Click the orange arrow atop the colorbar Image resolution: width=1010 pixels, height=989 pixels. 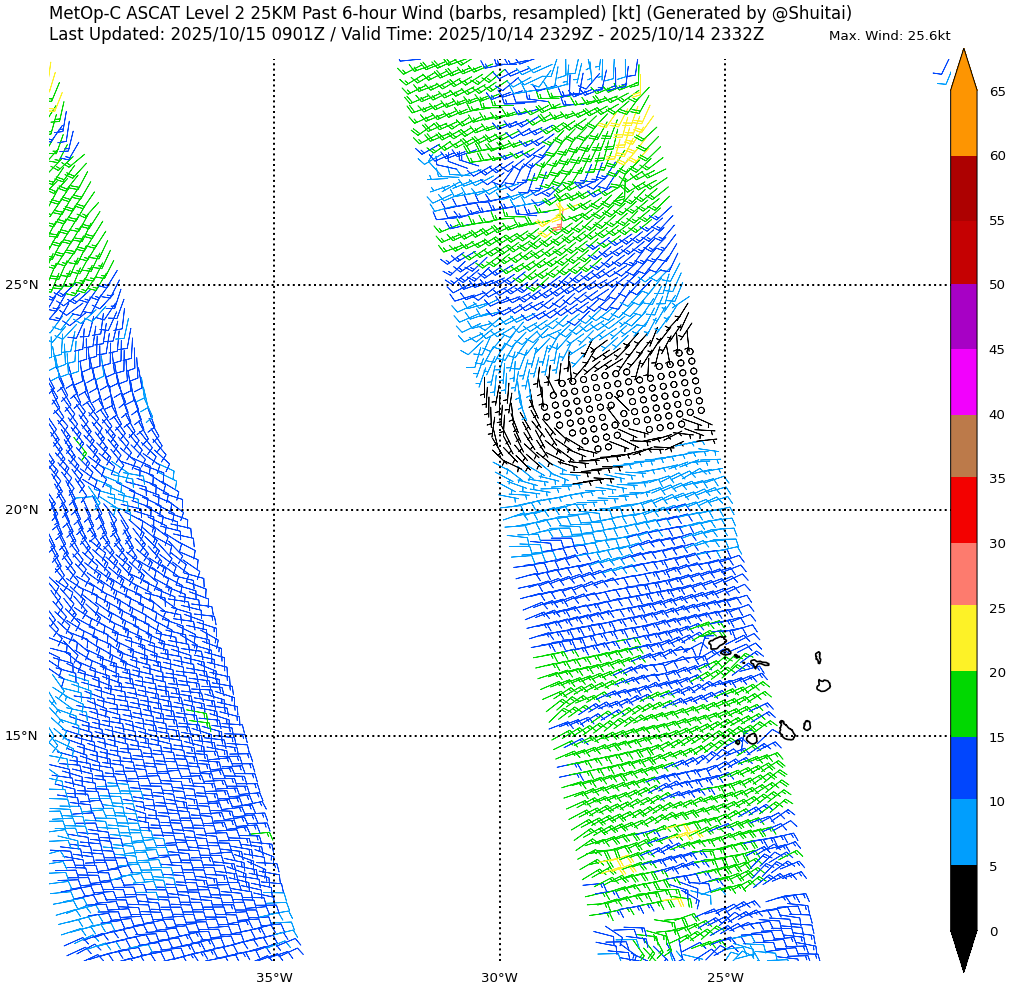963,72
